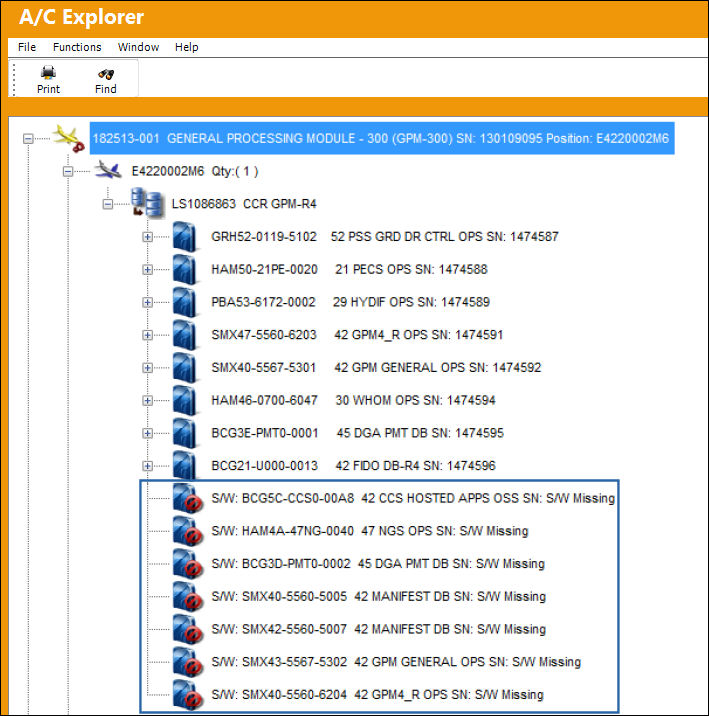This screenshot has height=716, width=709.
Task: Select the 42 GPM GENERAL OPS SN: 1474592 row
Action: tap(376, 368)
